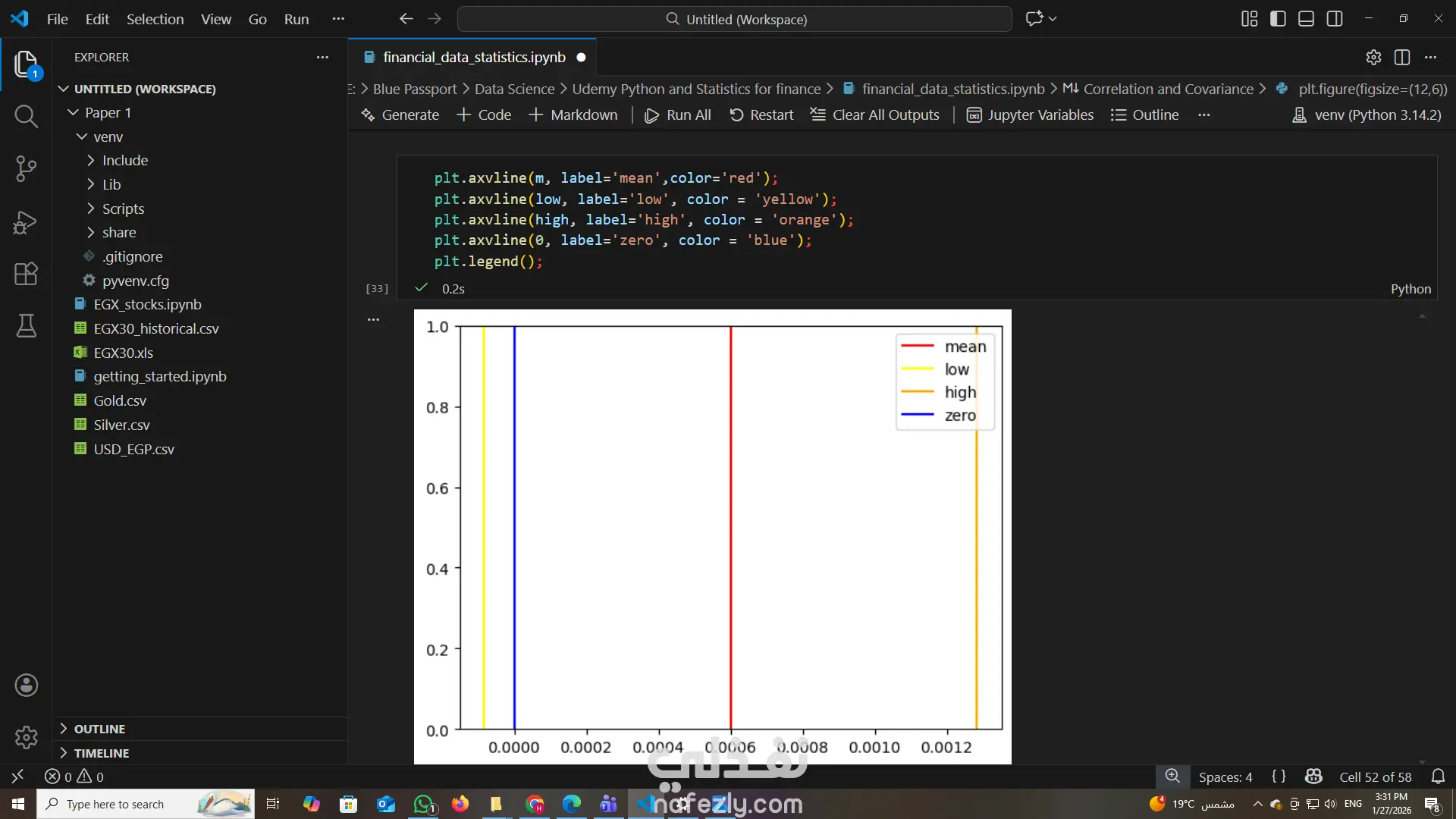
Task: Toggle the bottom panel visibility
Action: click(x=1306, y=19)
